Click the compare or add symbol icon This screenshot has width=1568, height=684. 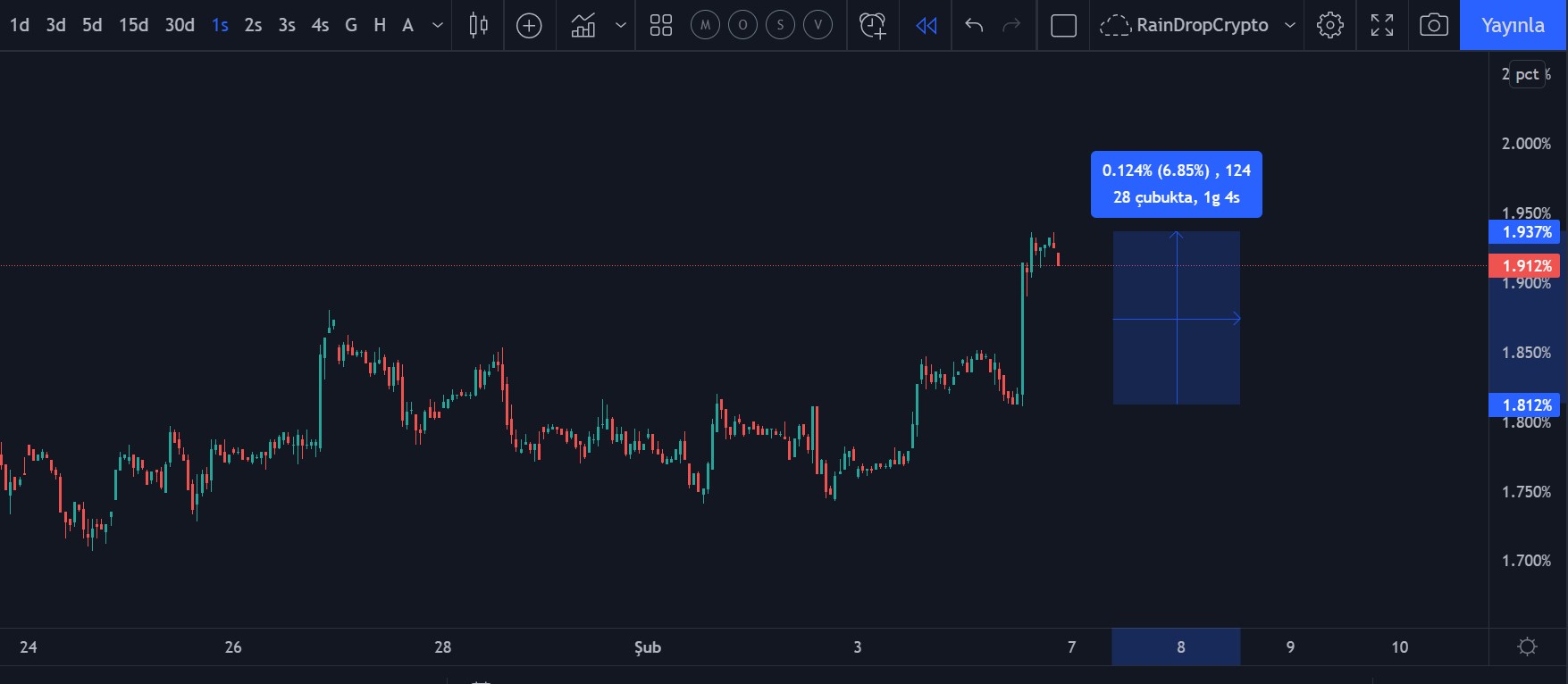pos(529,25)
